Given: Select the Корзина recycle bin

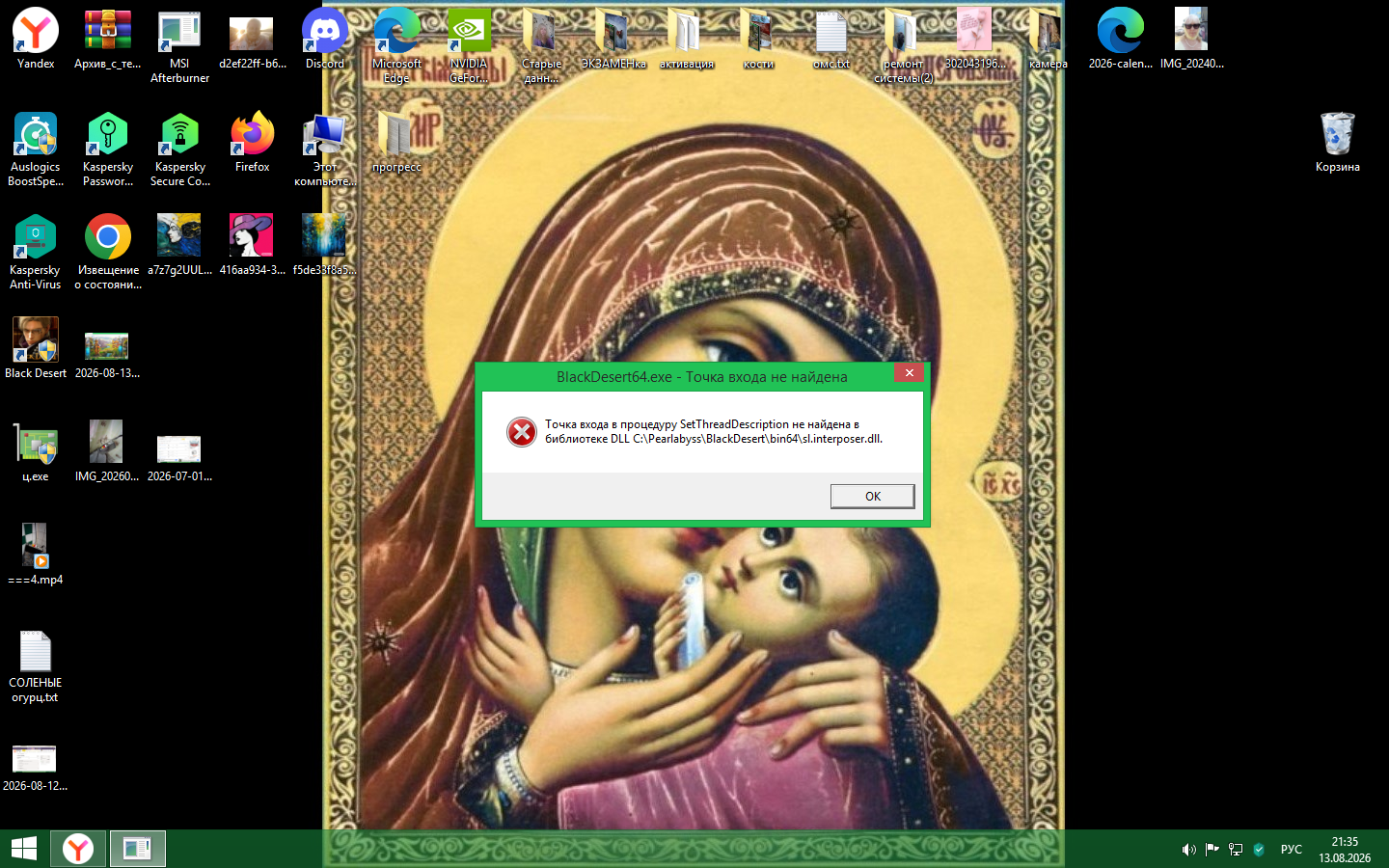Looking at the screenshot, I should coord(1337,143).
